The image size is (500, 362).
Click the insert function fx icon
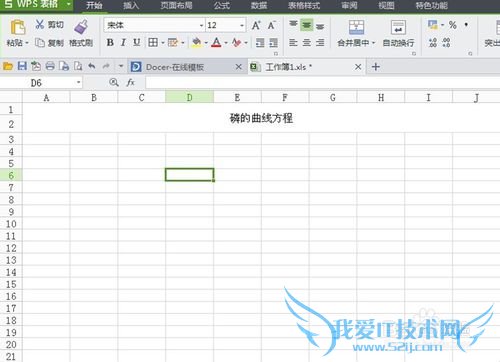pyautogui.click(x=130, y=82)
